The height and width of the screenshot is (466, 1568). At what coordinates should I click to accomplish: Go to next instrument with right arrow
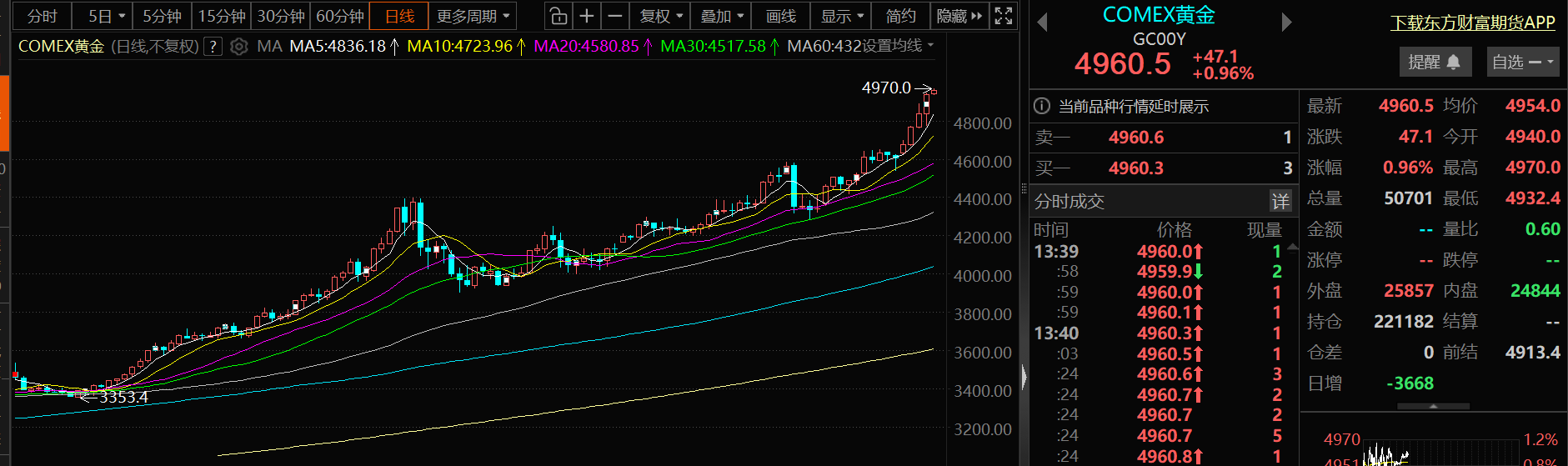pos(1286,23)
